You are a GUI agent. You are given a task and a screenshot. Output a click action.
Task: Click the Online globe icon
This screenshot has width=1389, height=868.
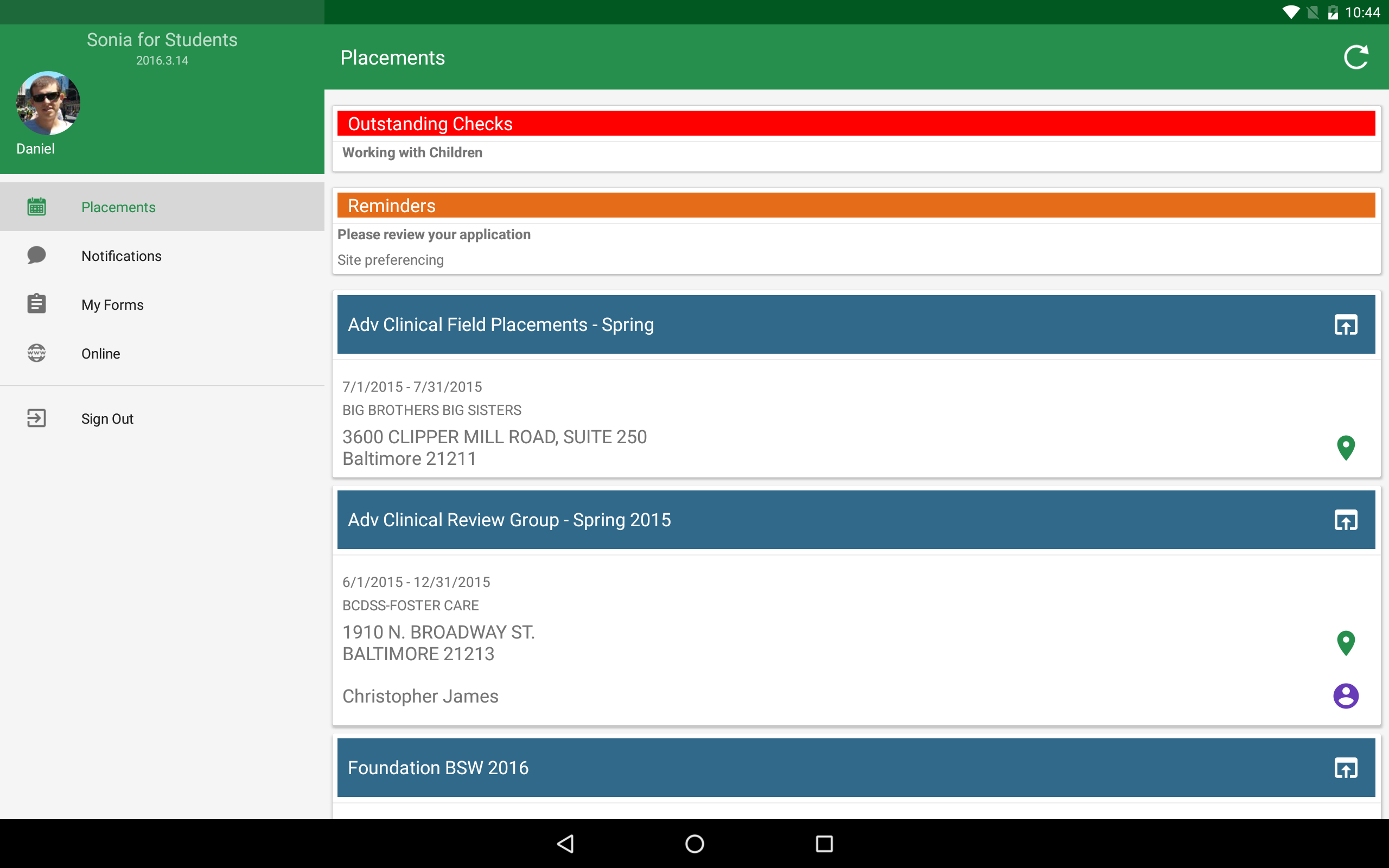point(37,353)
